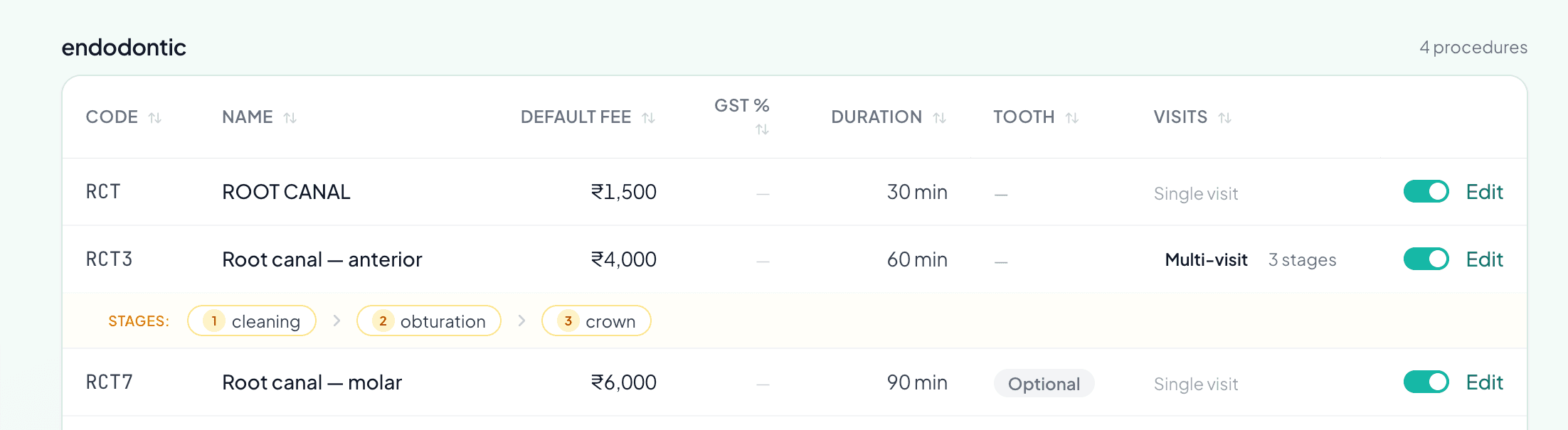Click chevron between obturation and crown stages
This screenshot has width=1568, height=430.
click(x=521, y=321)
